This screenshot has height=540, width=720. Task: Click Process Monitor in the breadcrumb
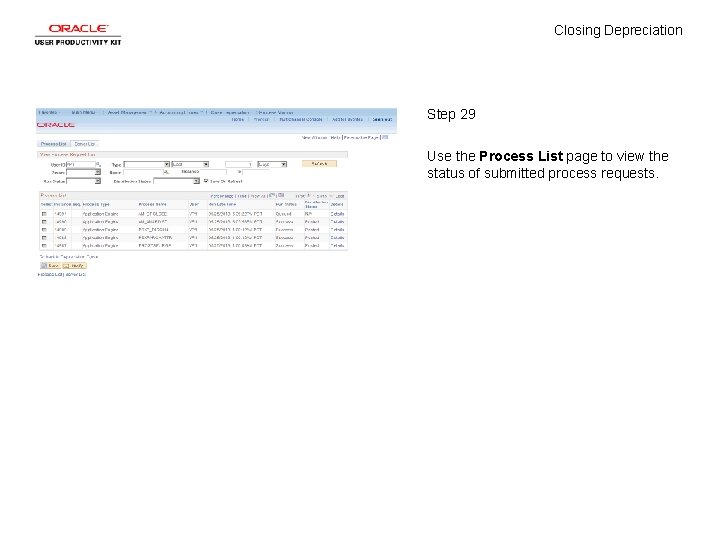tap(276, 112)
